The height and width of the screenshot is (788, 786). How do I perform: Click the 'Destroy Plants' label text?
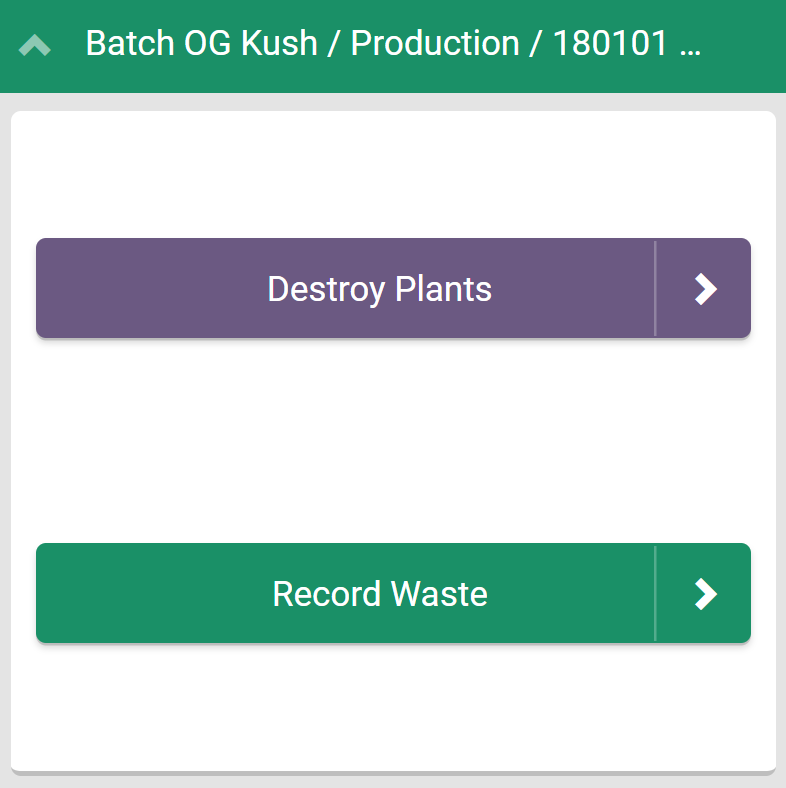click(x=380, y=289)
